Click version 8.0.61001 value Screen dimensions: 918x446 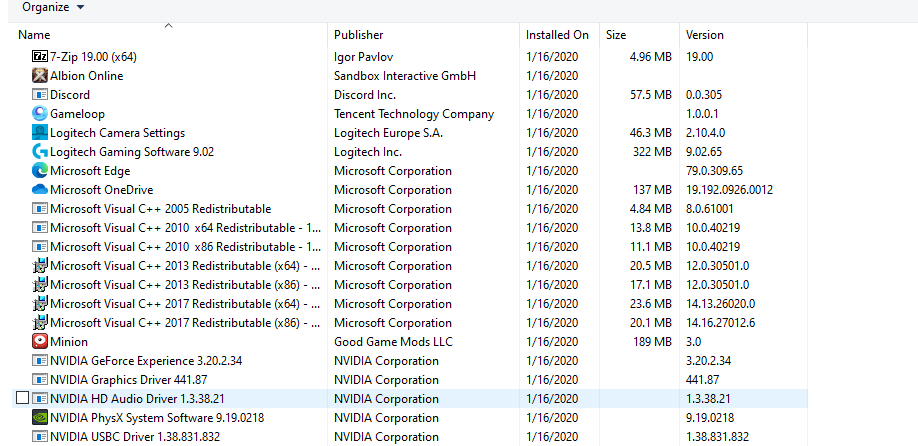click(x=710, y=209)
